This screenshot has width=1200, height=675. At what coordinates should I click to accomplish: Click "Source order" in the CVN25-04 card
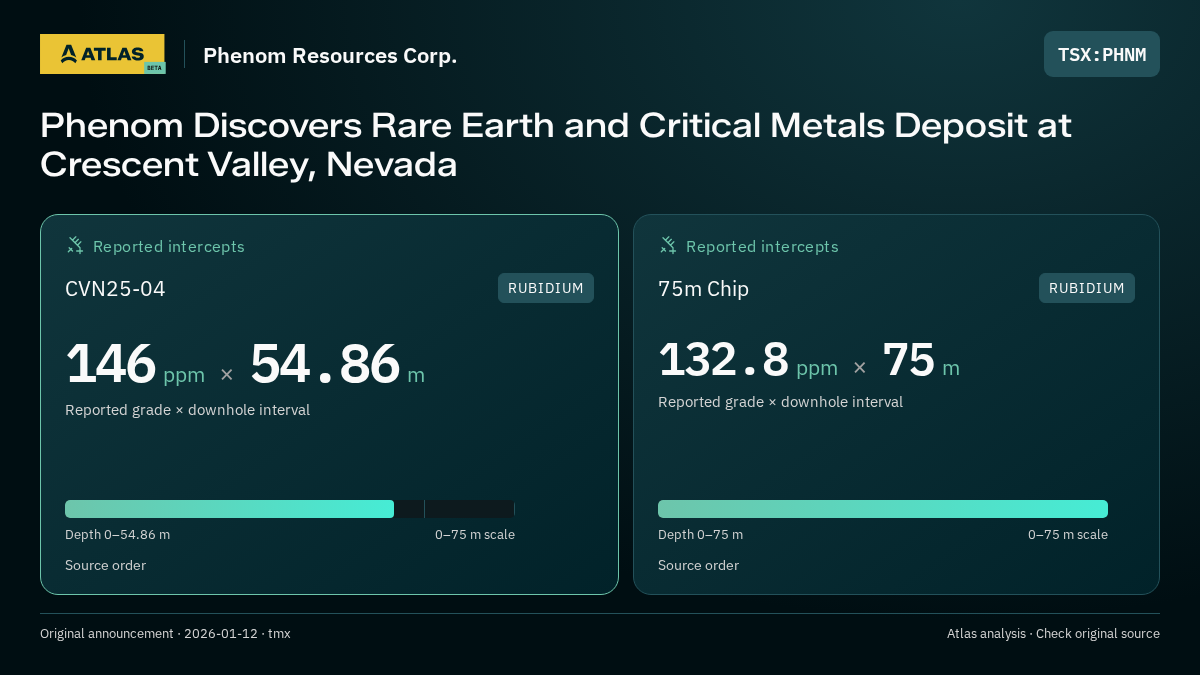105,565
